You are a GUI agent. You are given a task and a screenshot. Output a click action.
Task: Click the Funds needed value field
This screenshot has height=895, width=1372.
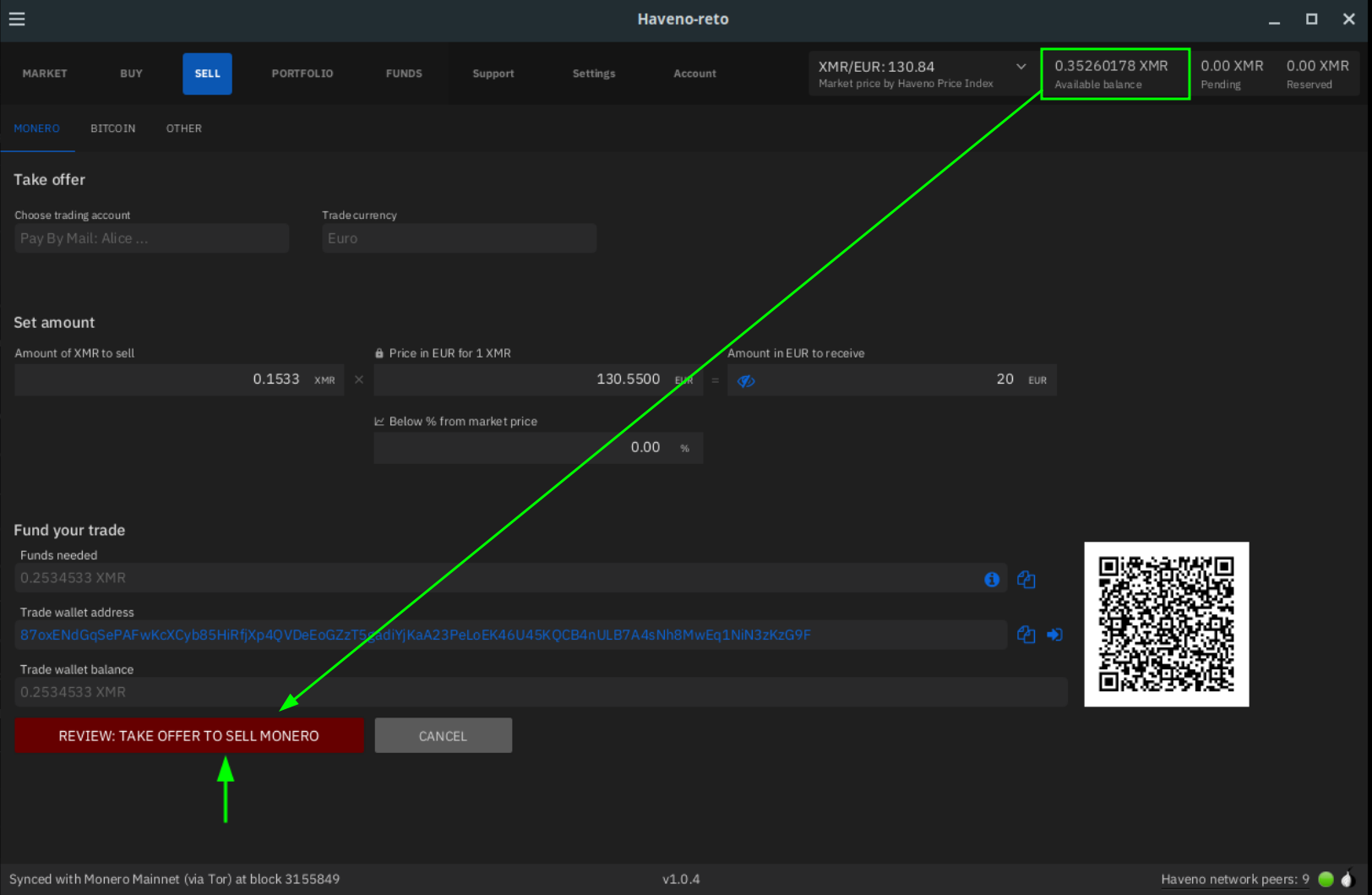click(x=510, y=578)
